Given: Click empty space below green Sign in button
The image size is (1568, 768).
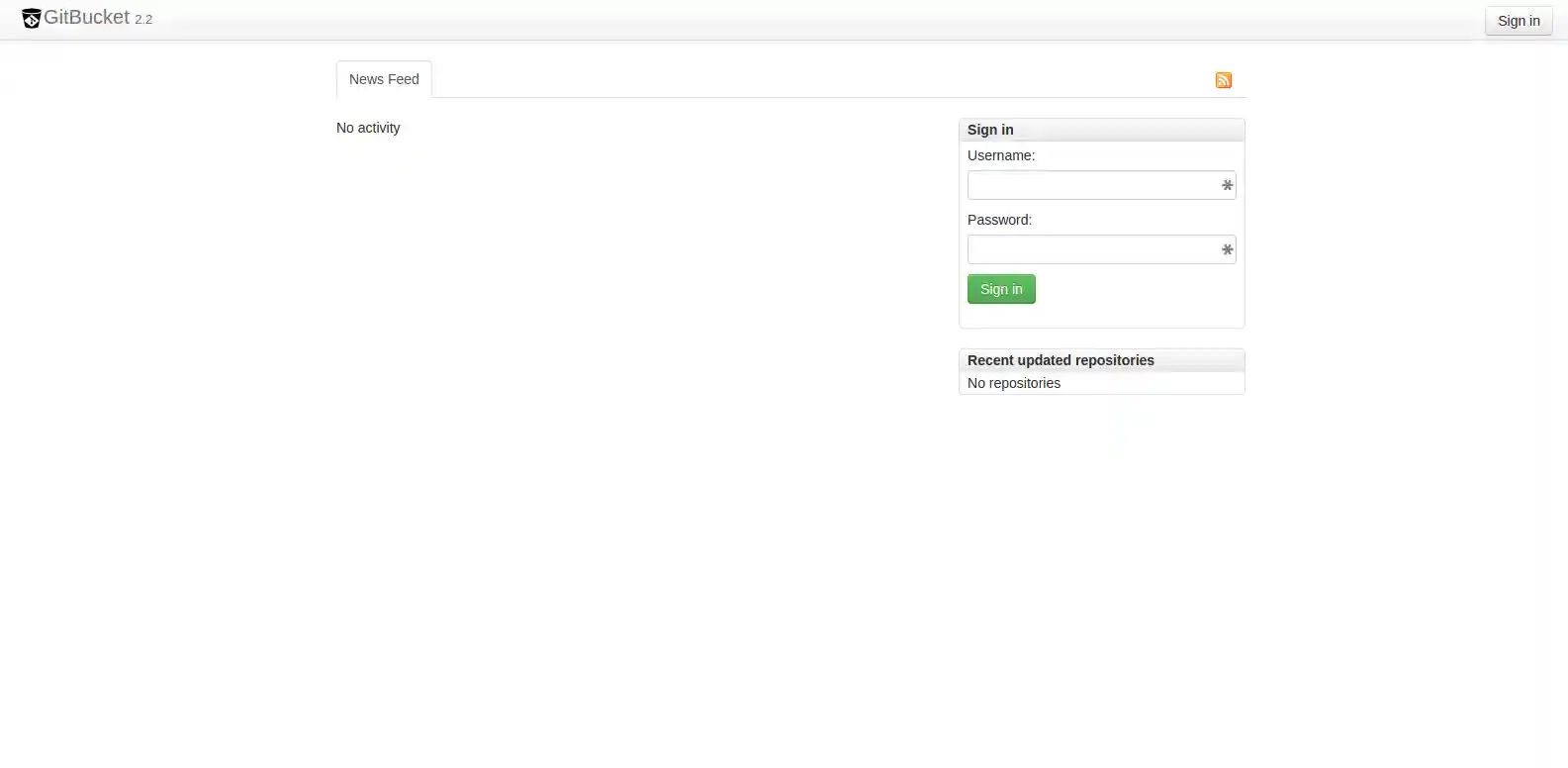Looking at the screenshot, I should click(1101, 316).
